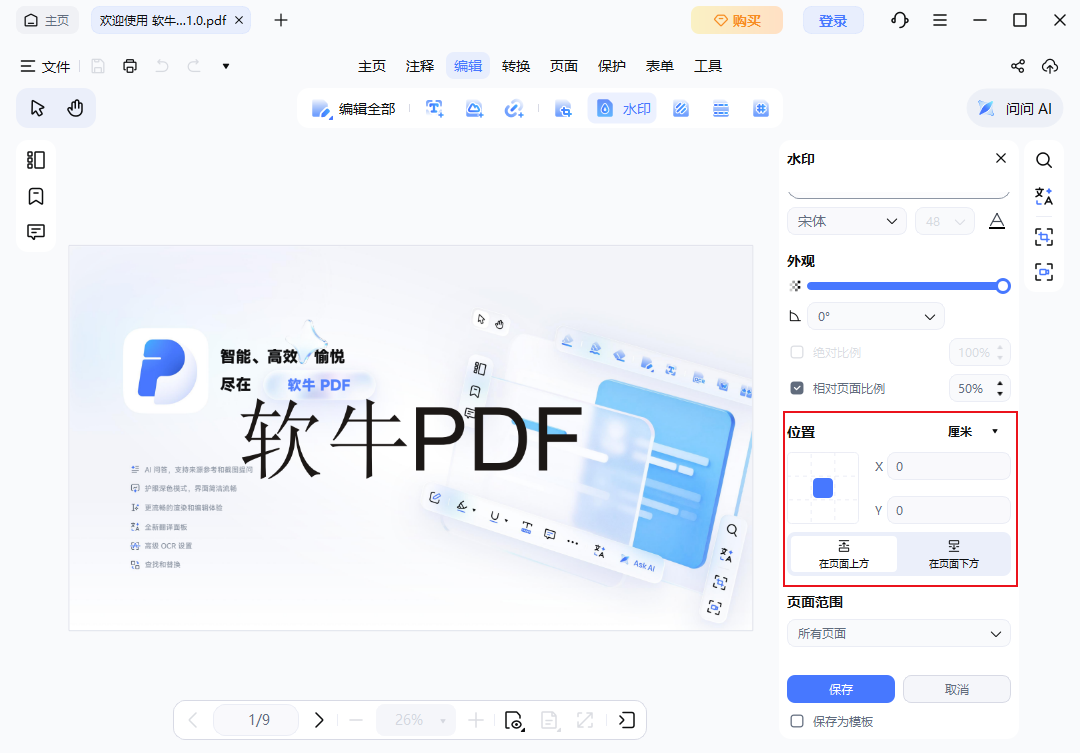Click the add image tool icon

[x=474, y=109]
